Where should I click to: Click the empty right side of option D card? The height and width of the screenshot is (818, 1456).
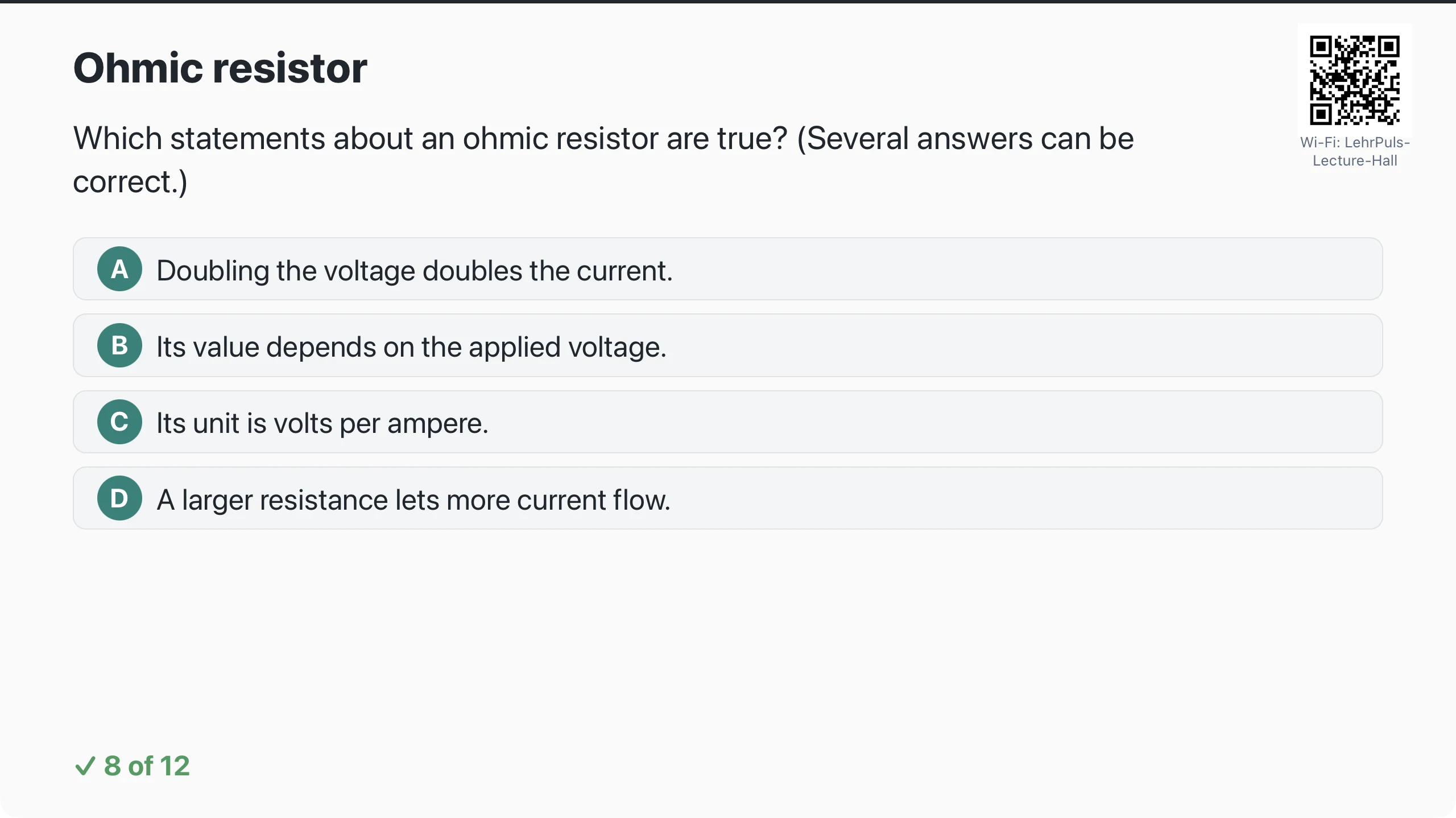(1024, 498)
